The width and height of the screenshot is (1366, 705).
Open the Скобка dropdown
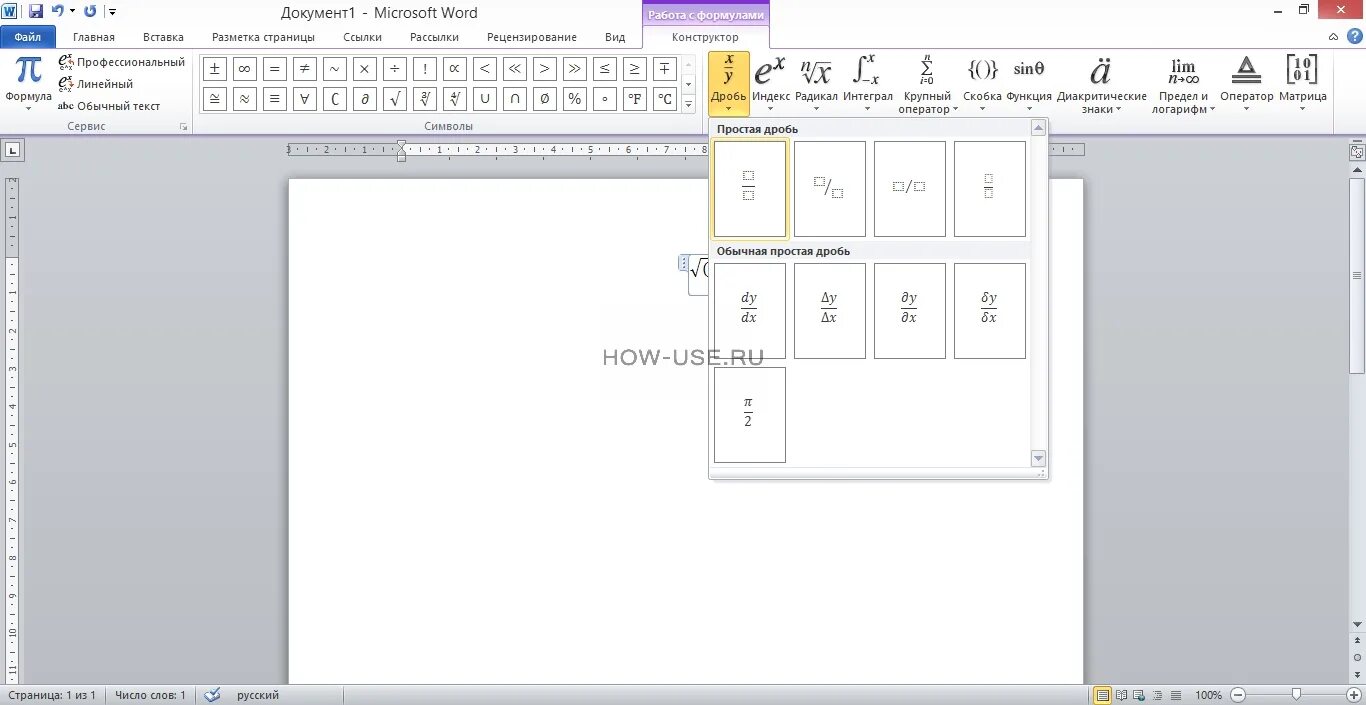point(982,84)
